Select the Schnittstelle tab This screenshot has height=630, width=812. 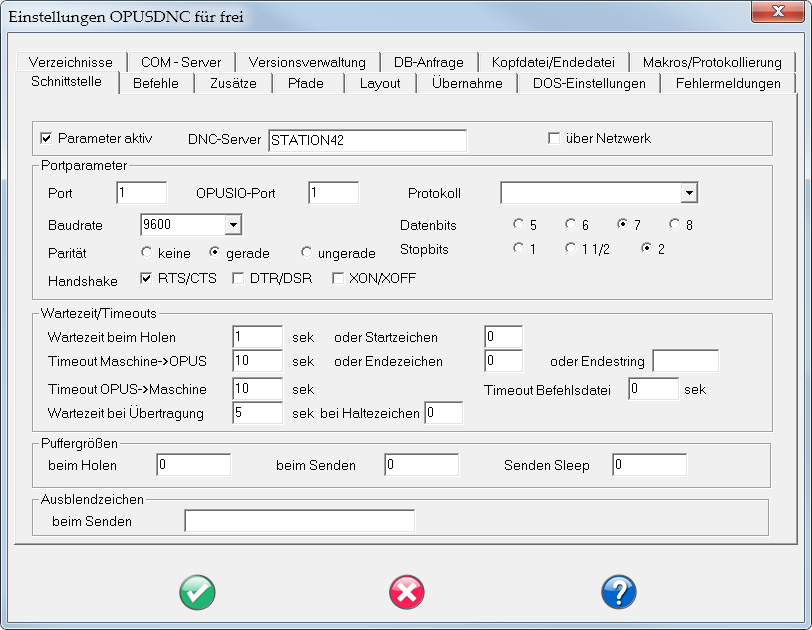tap(66, 82)
